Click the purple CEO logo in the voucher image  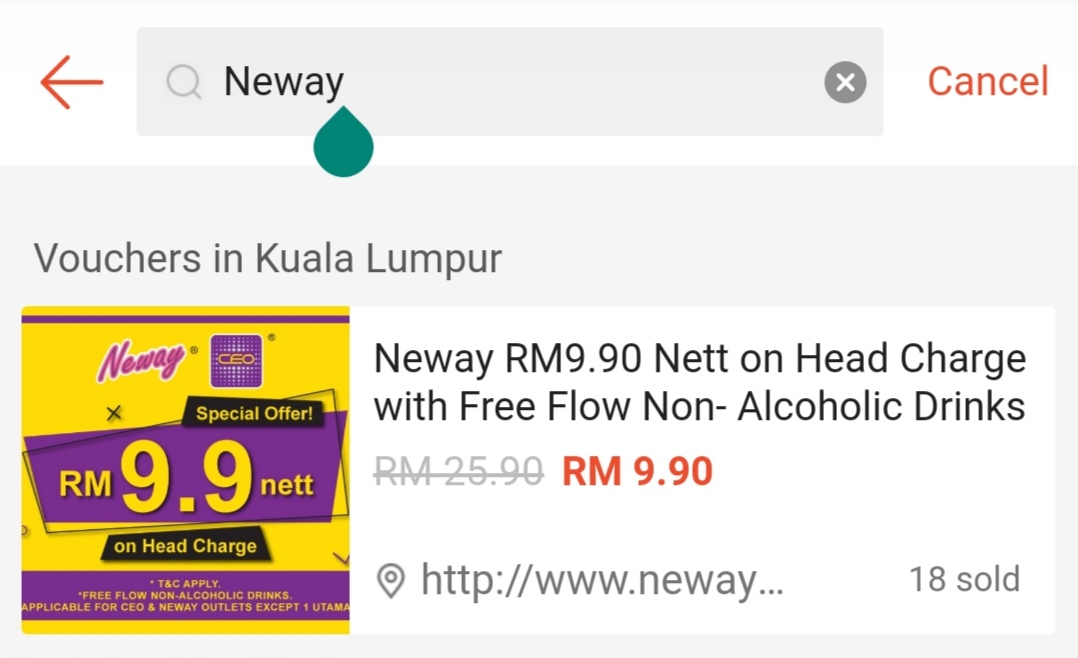(236, 360)
